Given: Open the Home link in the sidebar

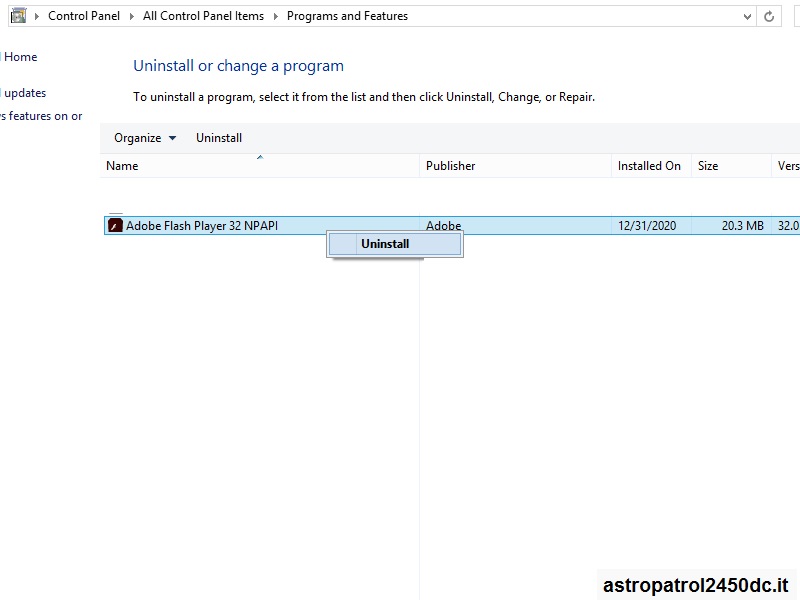Looking at the screenshot, I should [20, 57].
